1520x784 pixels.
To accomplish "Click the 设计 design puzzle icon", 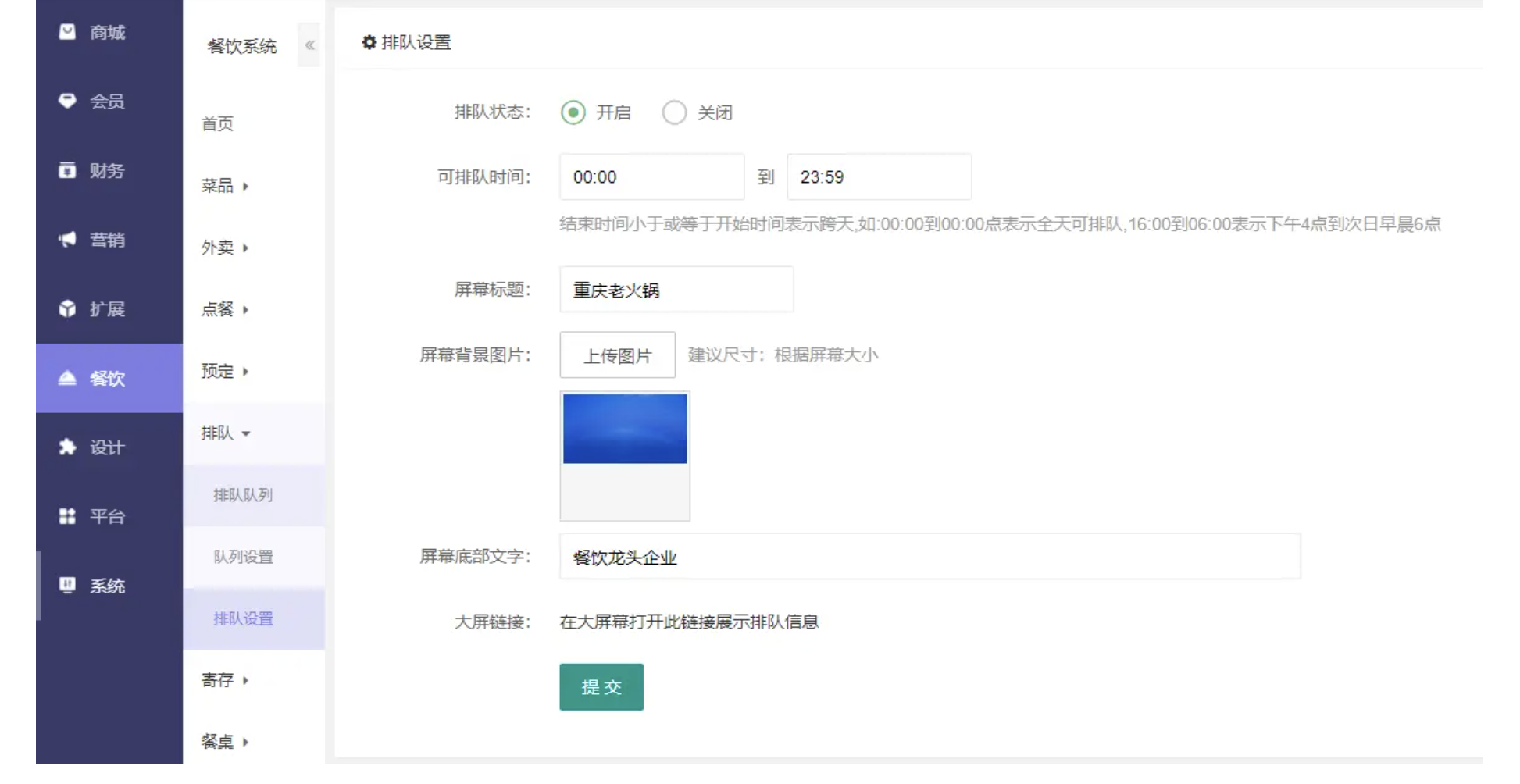I will coord(68,447).
